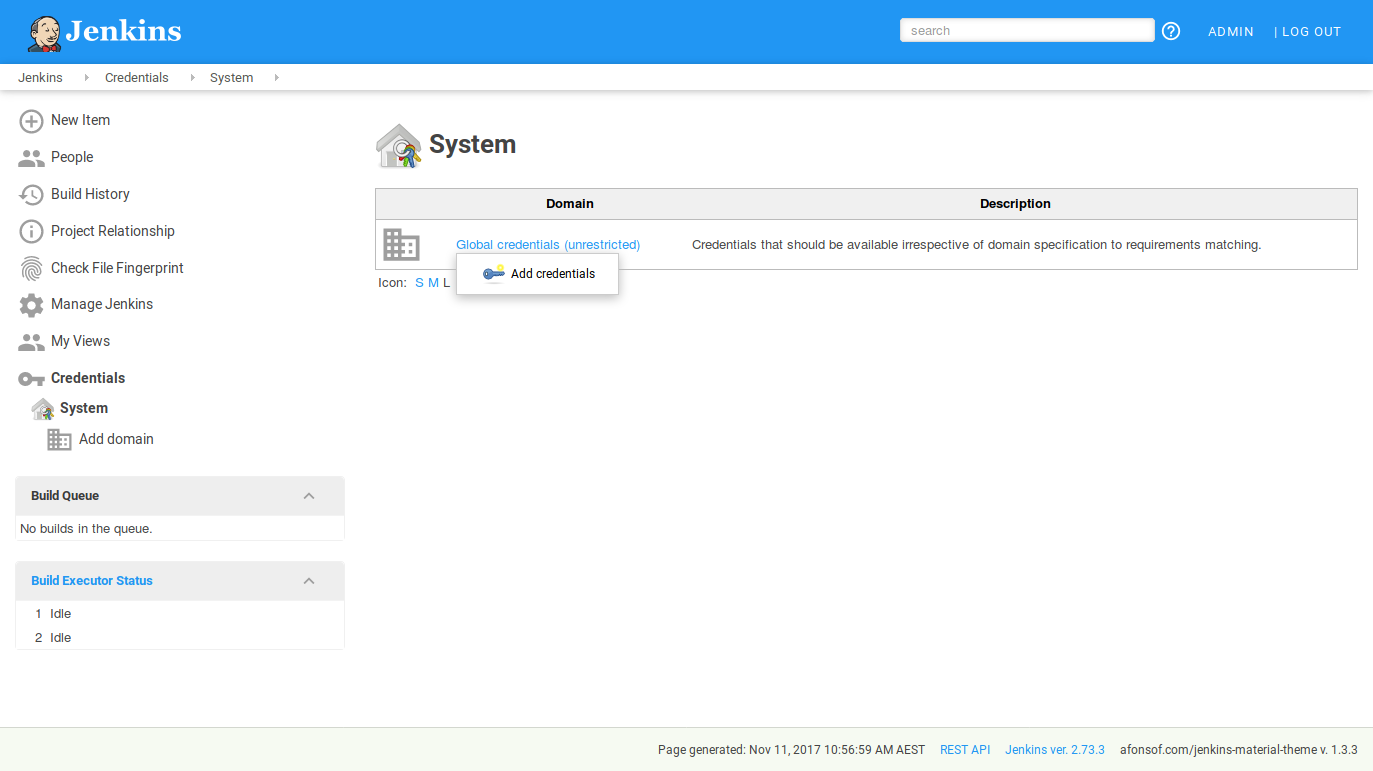
Task: Open Build History clock icon
Action: [31, 195]
